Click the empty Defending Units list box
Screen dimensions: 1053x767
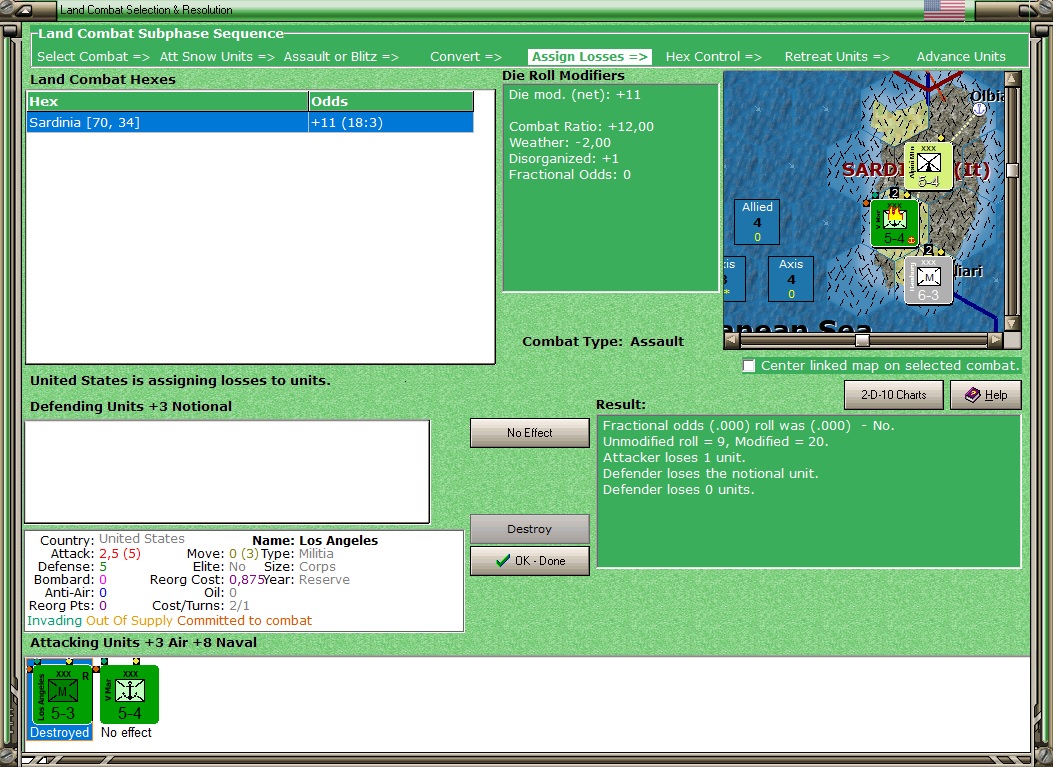[x=227, y=471]
